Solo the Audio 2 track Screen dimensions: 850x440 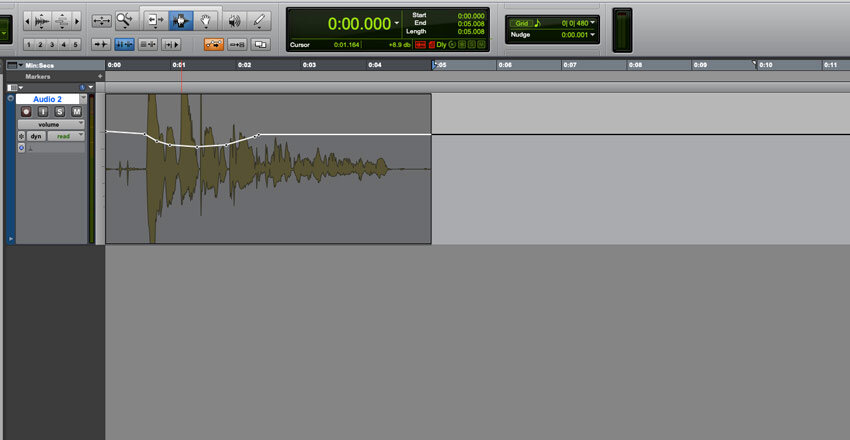pyautogui.click(x=60, y=112)
